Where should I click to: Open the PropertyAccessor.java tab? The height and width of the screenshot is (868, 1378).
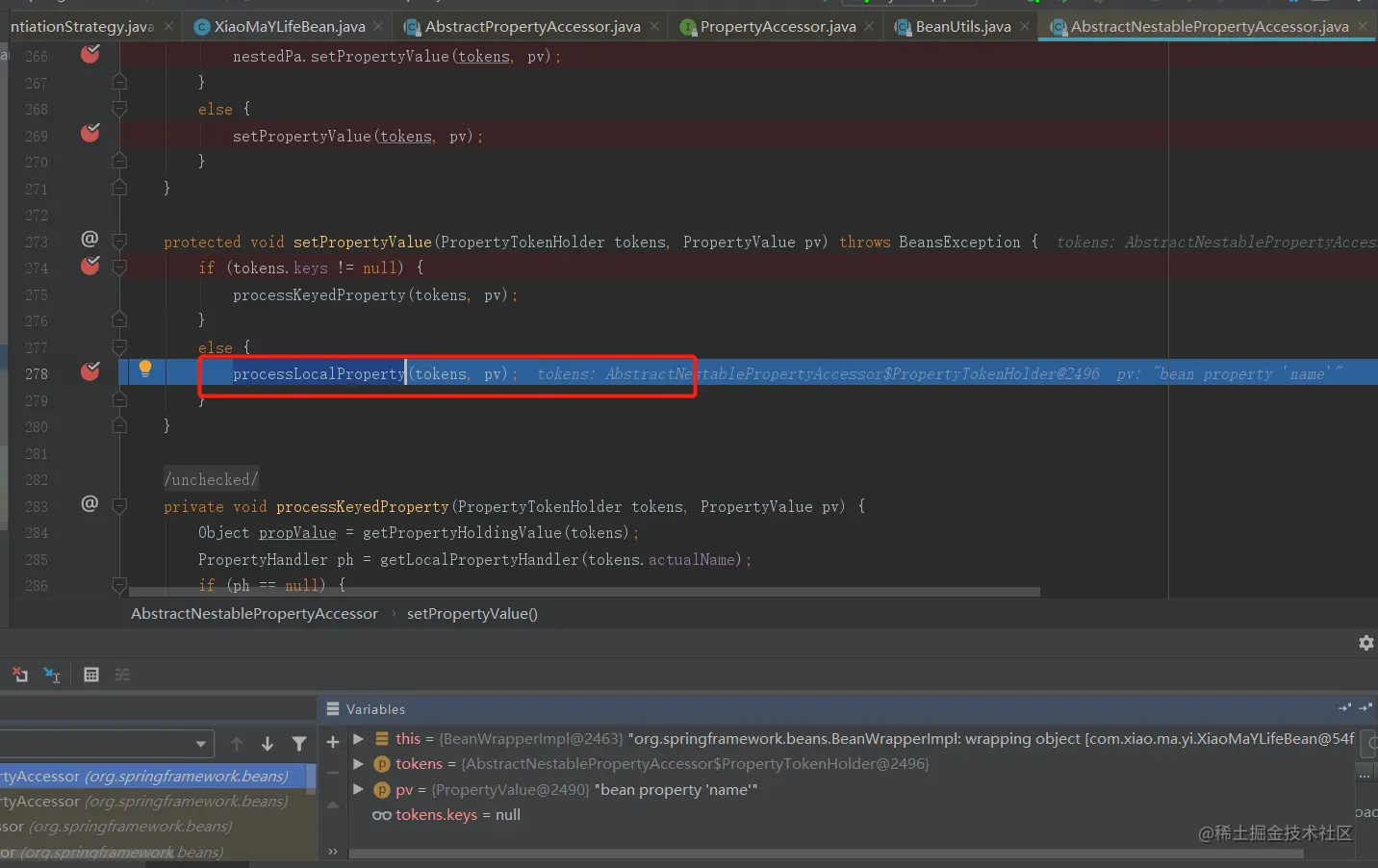click(x=778, y=27)
